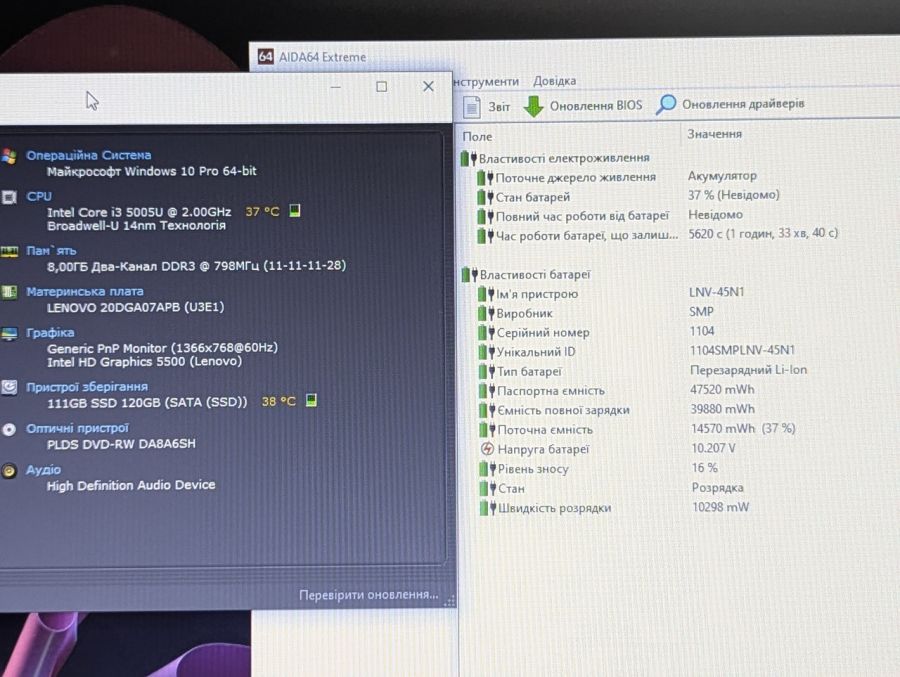Open the Операційна Система section link
This screenshot has height=677, width=900.
click(x=88, y=155)
